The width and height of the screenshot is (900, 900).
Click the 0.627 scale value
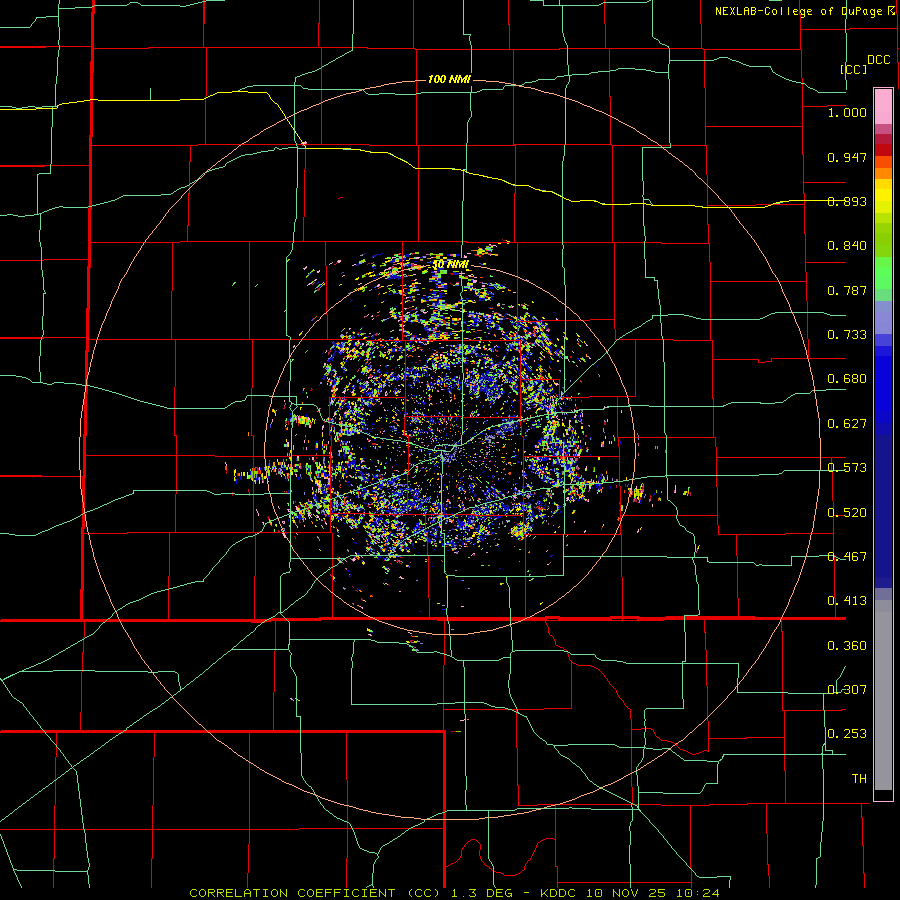(847, 424)
